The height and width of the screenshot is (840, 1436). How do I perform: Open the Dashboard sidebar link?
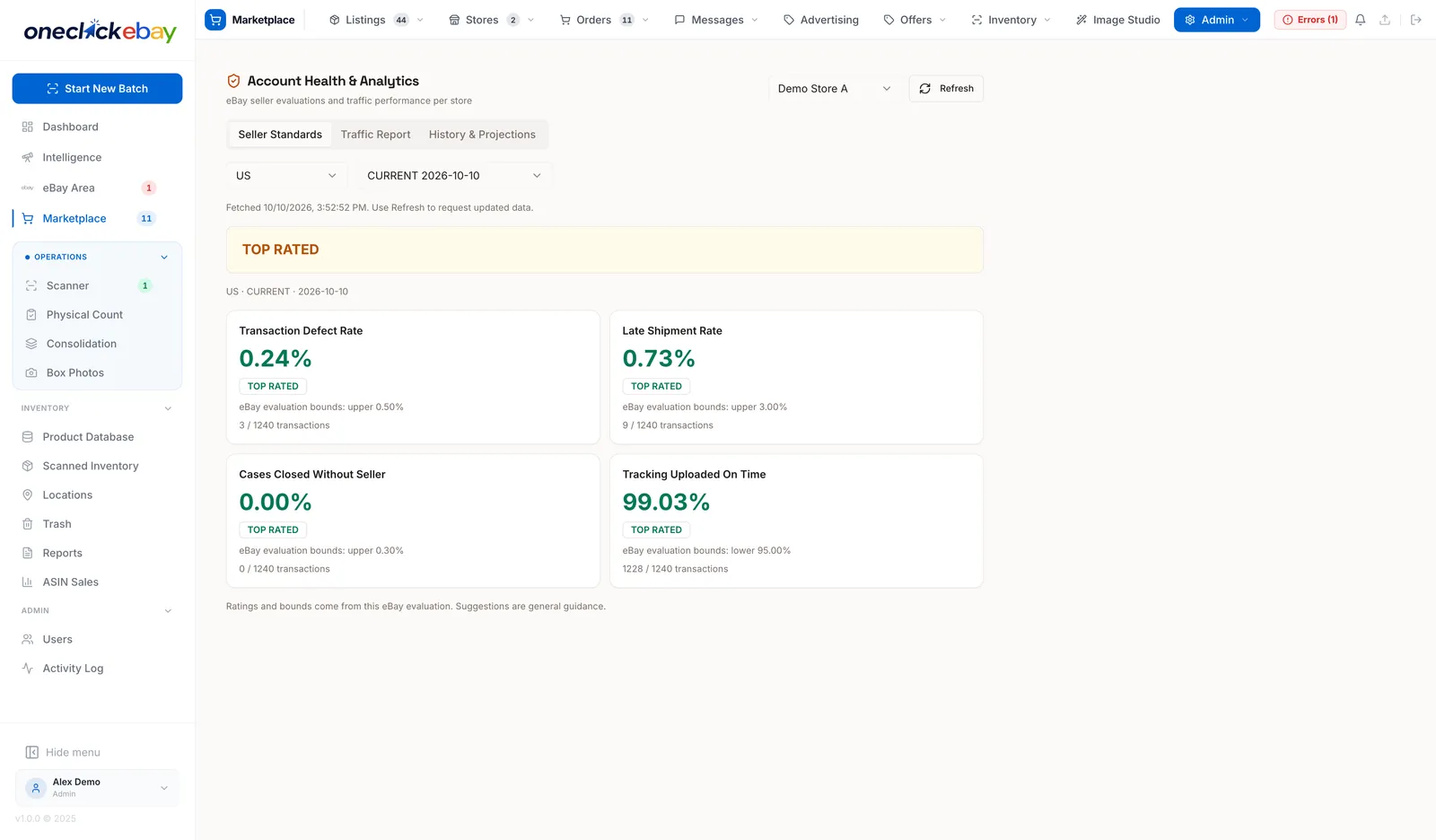(97, 127)
